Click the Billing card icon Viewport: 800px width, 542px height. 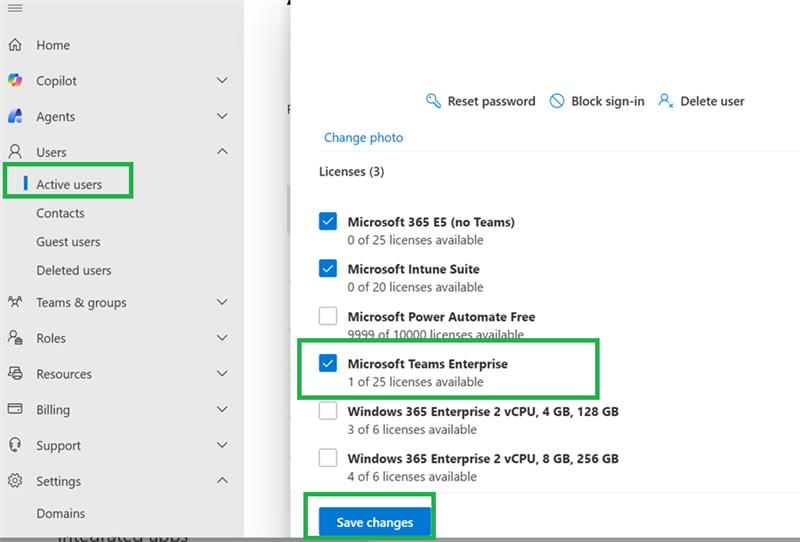(x=15, y=409)
